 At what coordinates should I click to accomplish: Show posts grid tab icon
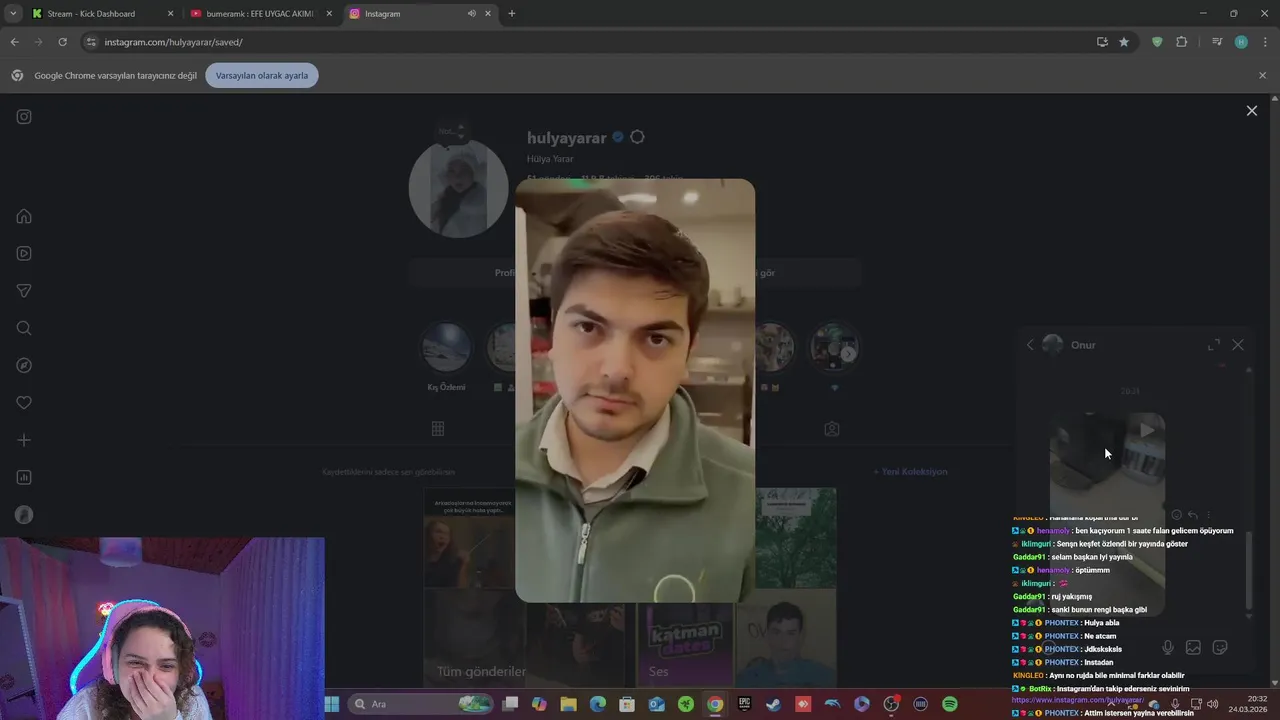[437, 428]
